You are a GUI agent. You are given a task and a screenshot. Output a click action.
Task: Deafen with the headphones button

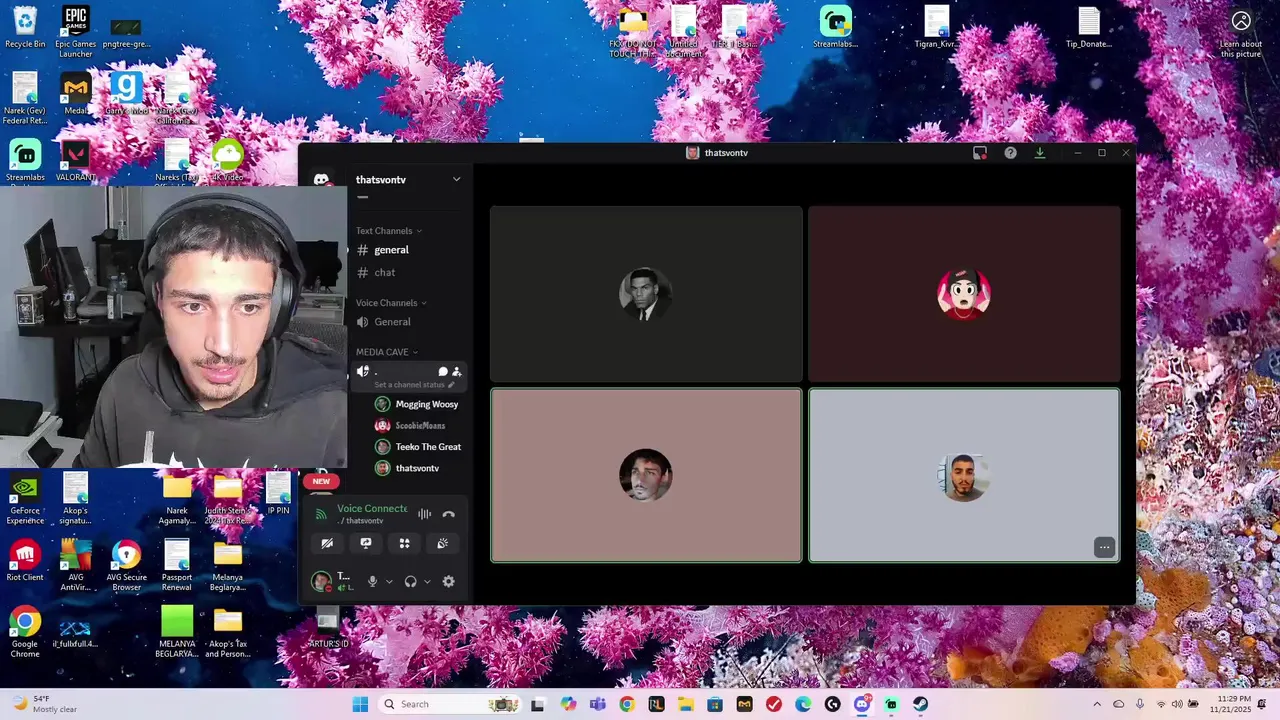tap(410, 581)
